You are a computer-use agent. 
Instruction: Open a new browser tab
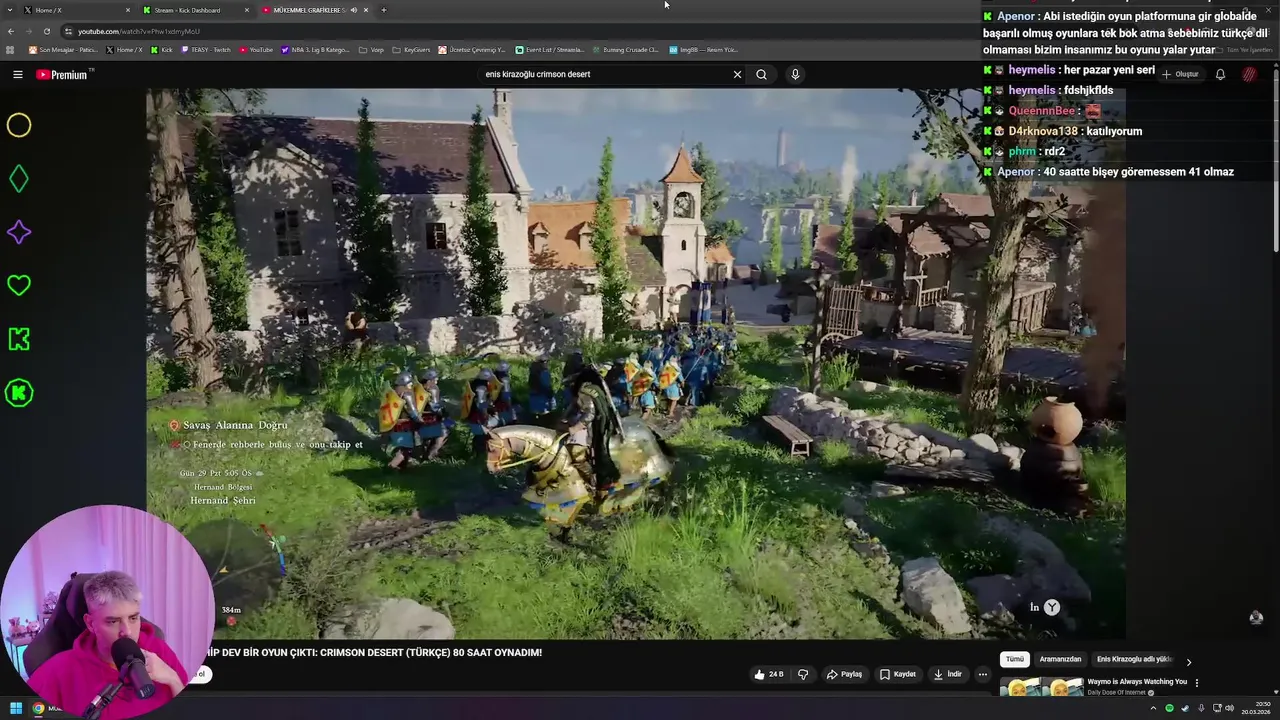(383, 10)
